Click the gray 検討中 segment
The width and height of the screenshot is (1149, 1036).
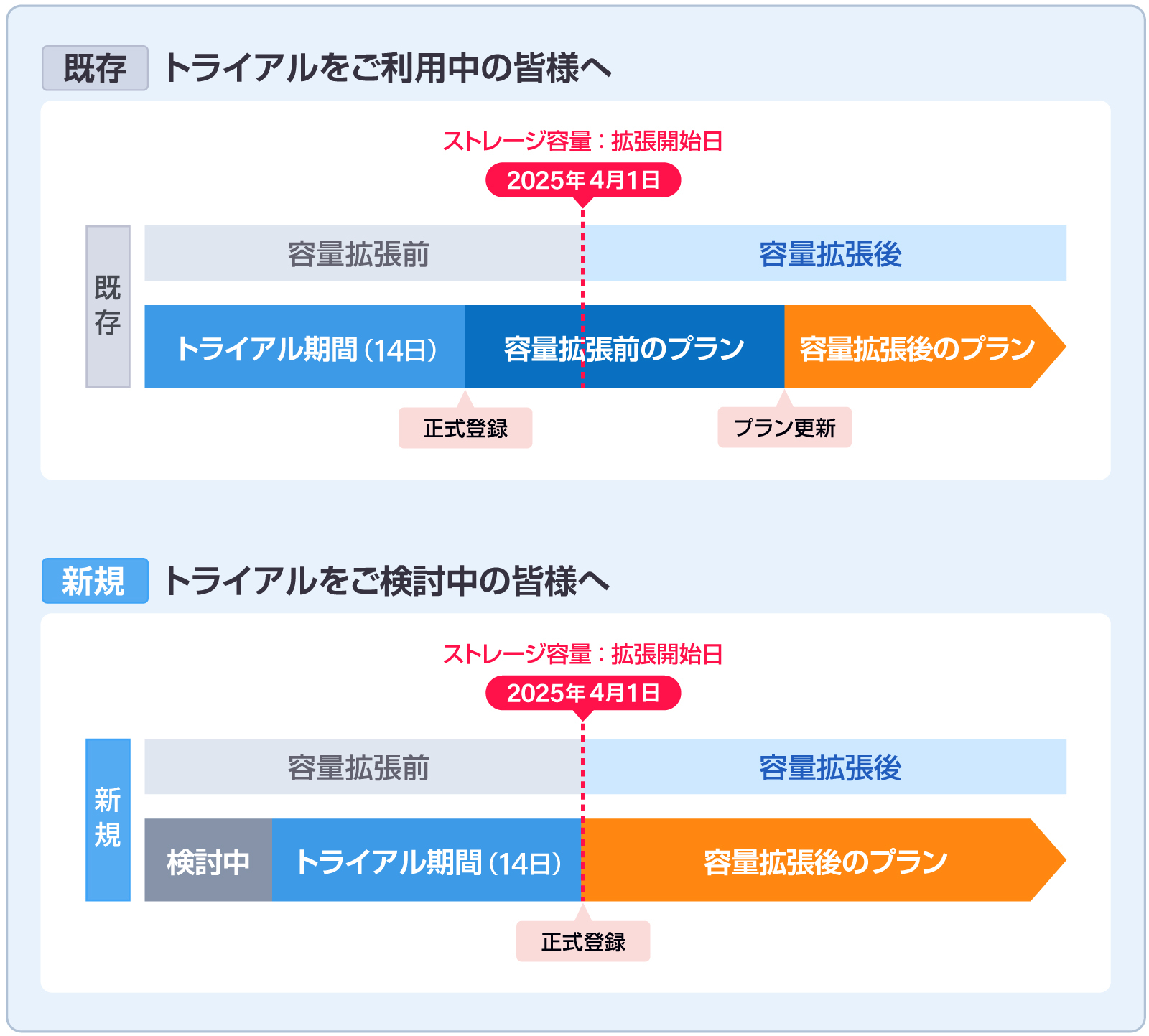[208, 860]
